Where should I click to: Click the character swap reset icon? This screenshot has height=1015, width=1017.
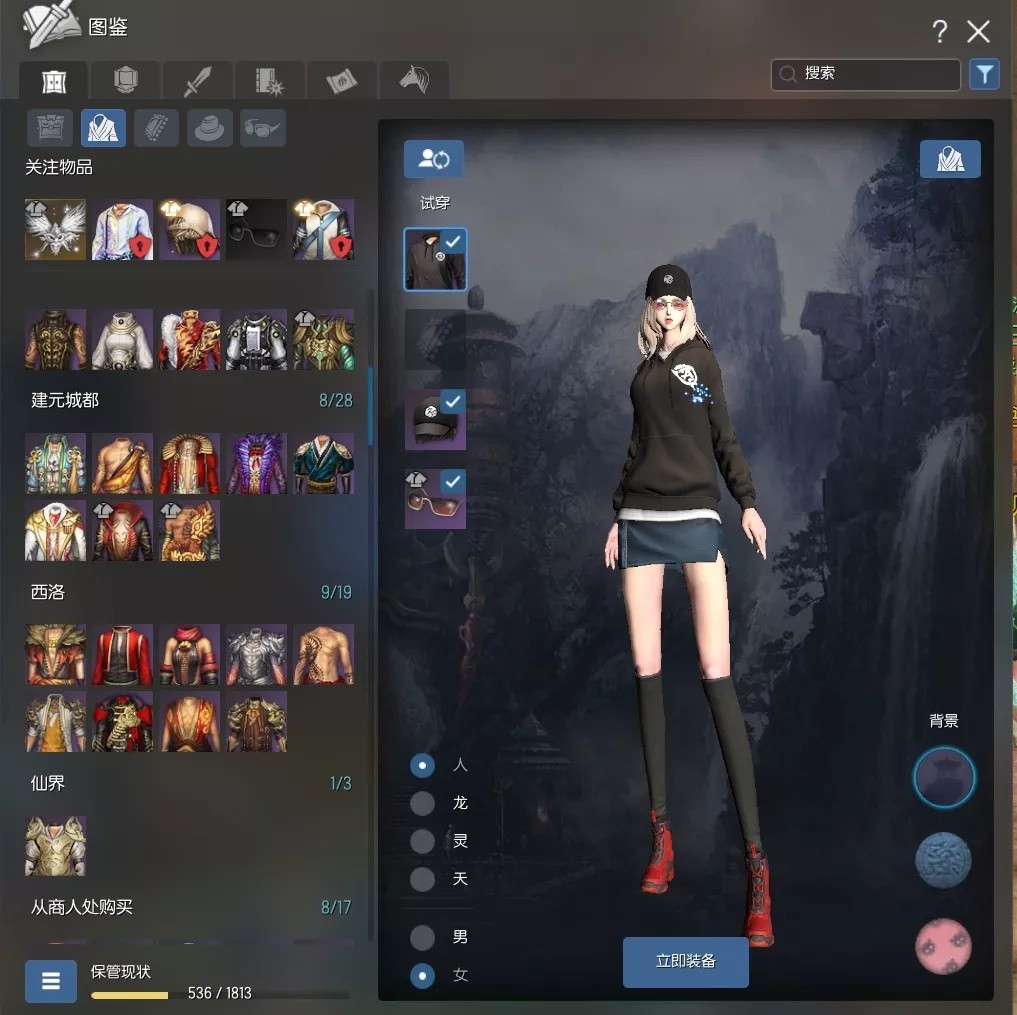coord(434,159)
